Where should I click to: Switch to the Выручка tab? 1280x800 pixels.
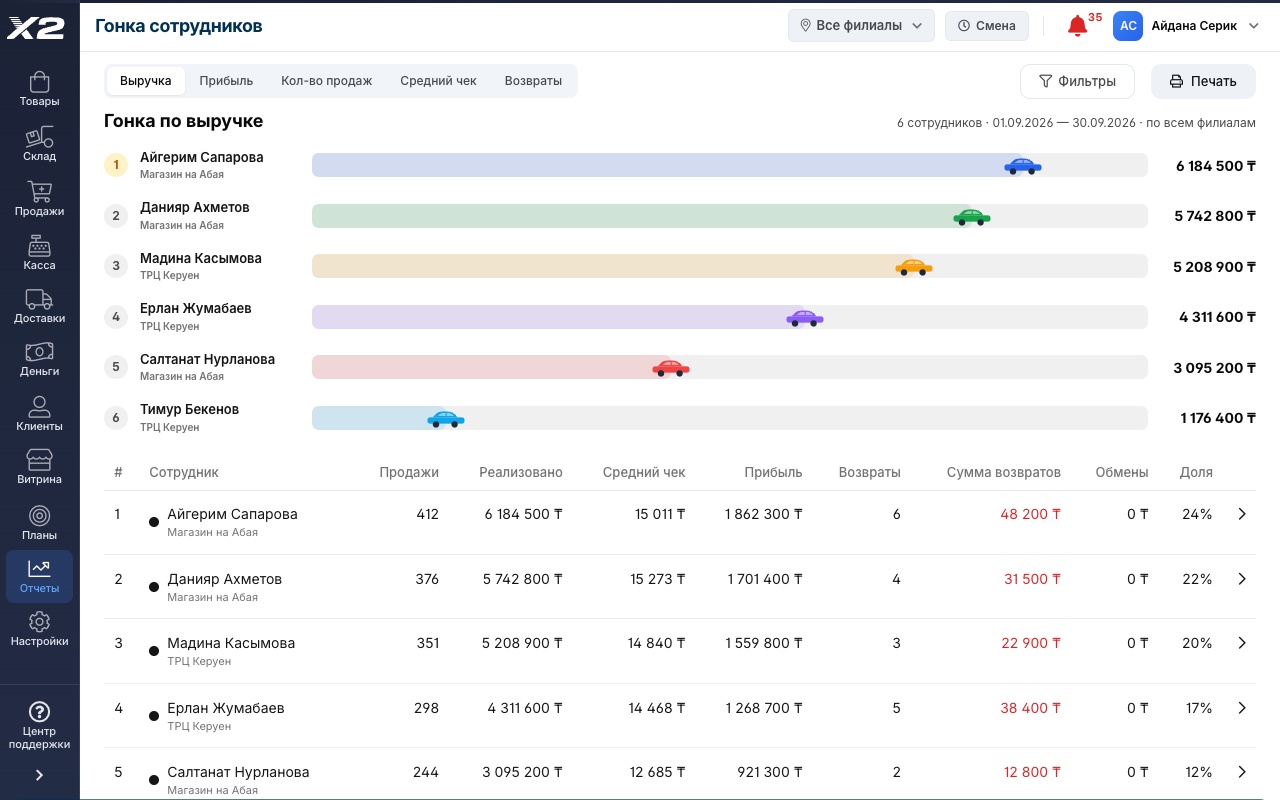coord(146,81)
